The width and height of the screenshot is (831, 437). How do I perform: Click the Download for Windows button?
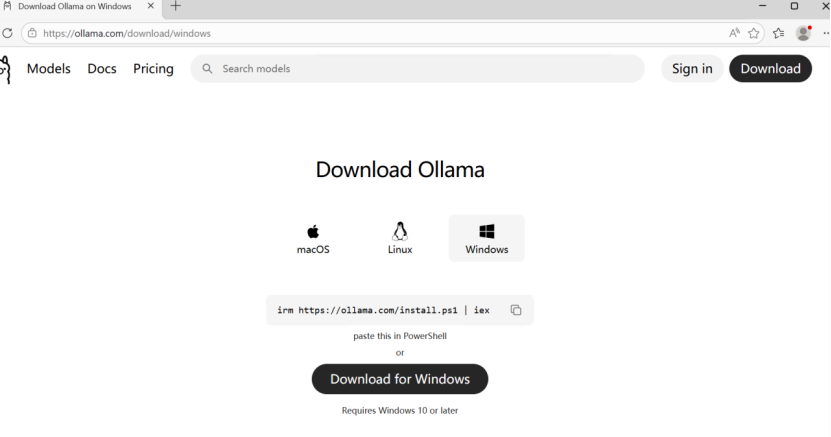tap(400, 379)
